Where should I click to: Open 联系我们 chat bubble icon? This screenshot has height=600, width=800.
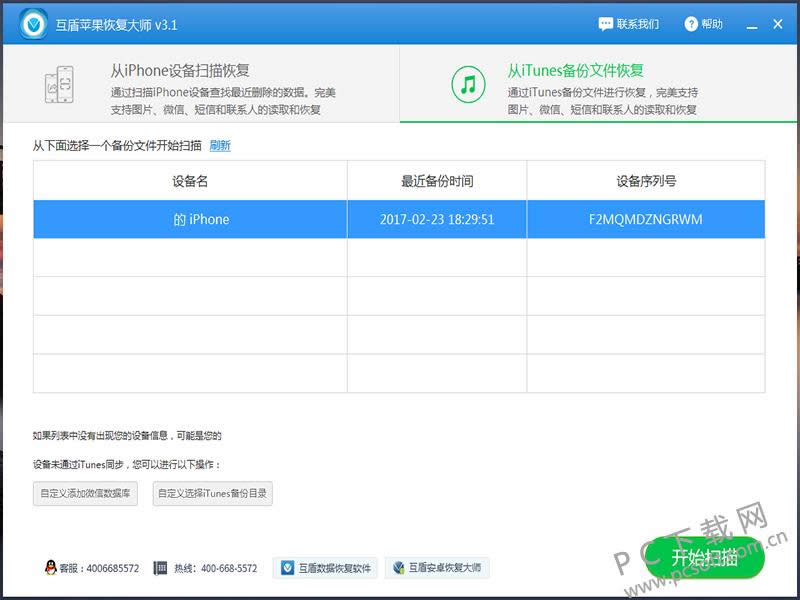(x=606, y=24)
